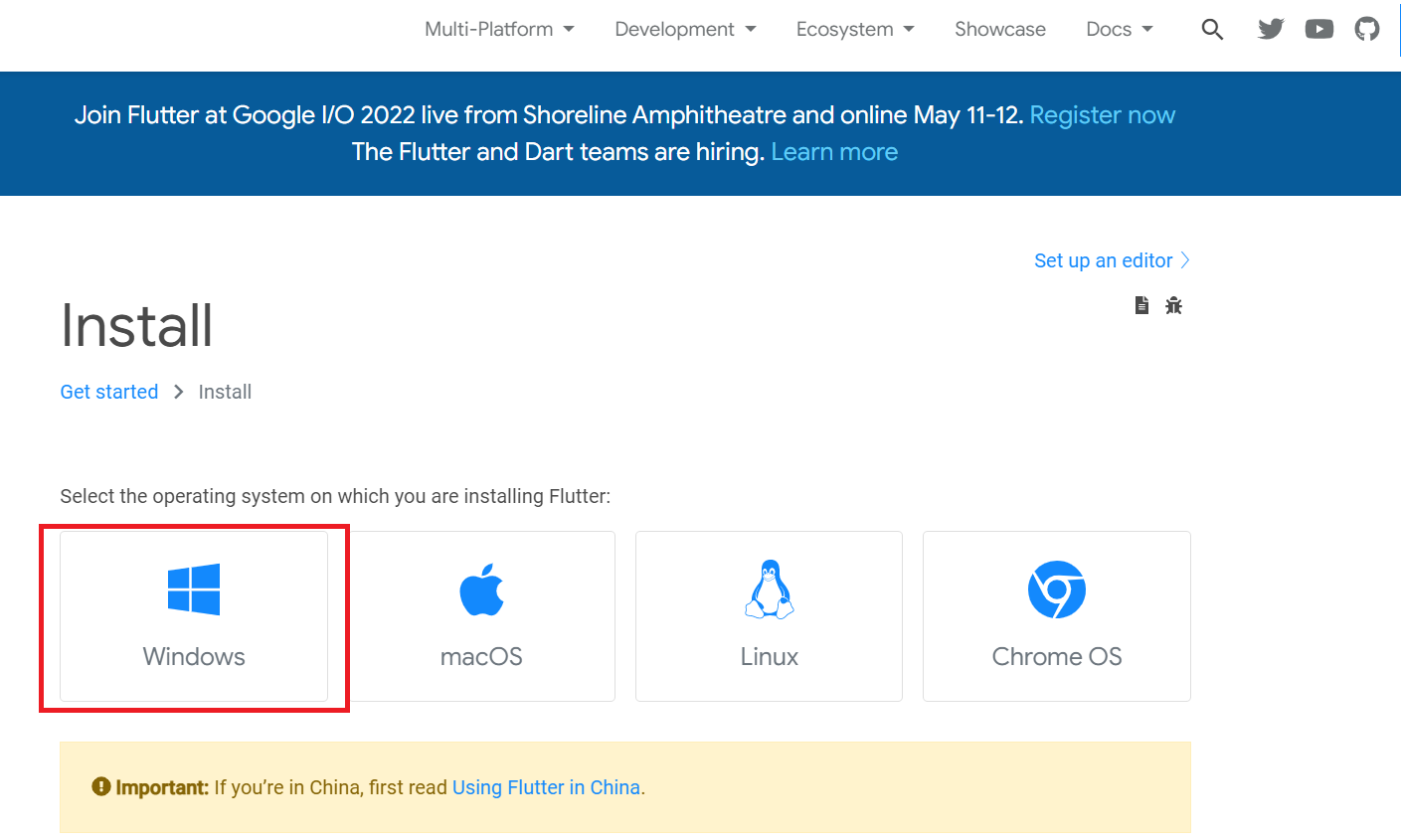The height and width of the screenshot is (840, 1401).
Task: Report an issue bug icon
Action: click(x=1173, y=305)
